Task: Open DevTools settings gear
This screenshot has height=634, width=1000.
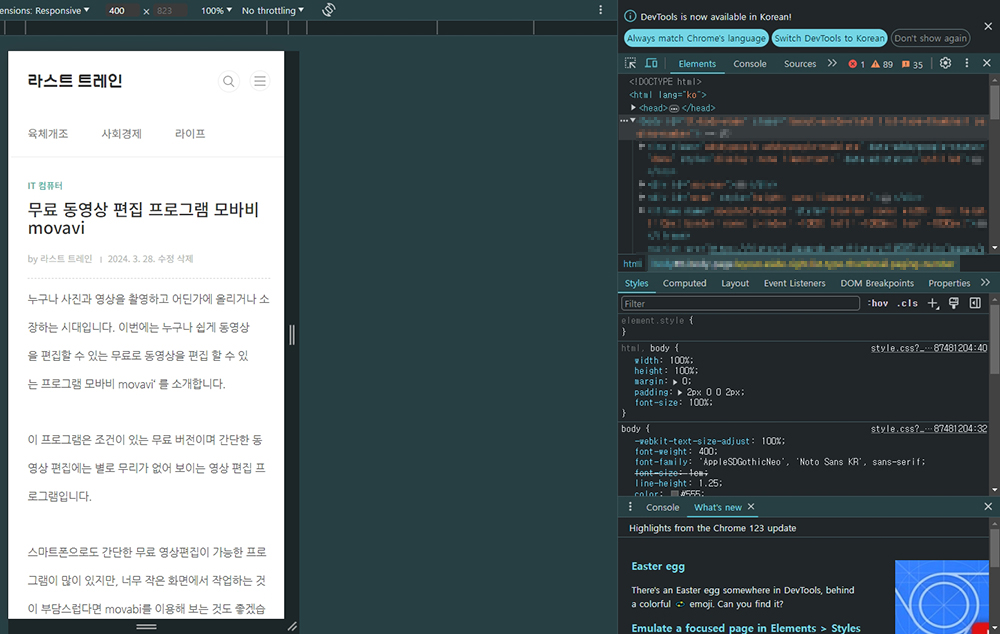Action: [x=945, y=63]
